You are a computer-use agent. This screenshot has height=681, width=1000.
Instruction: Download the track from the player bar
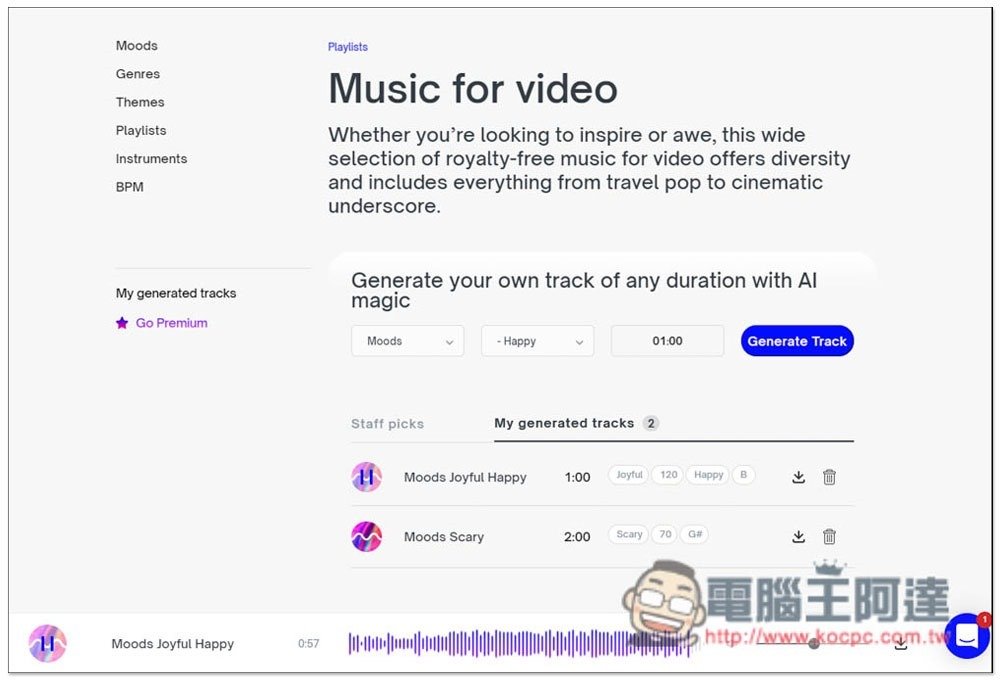(900, 644)
